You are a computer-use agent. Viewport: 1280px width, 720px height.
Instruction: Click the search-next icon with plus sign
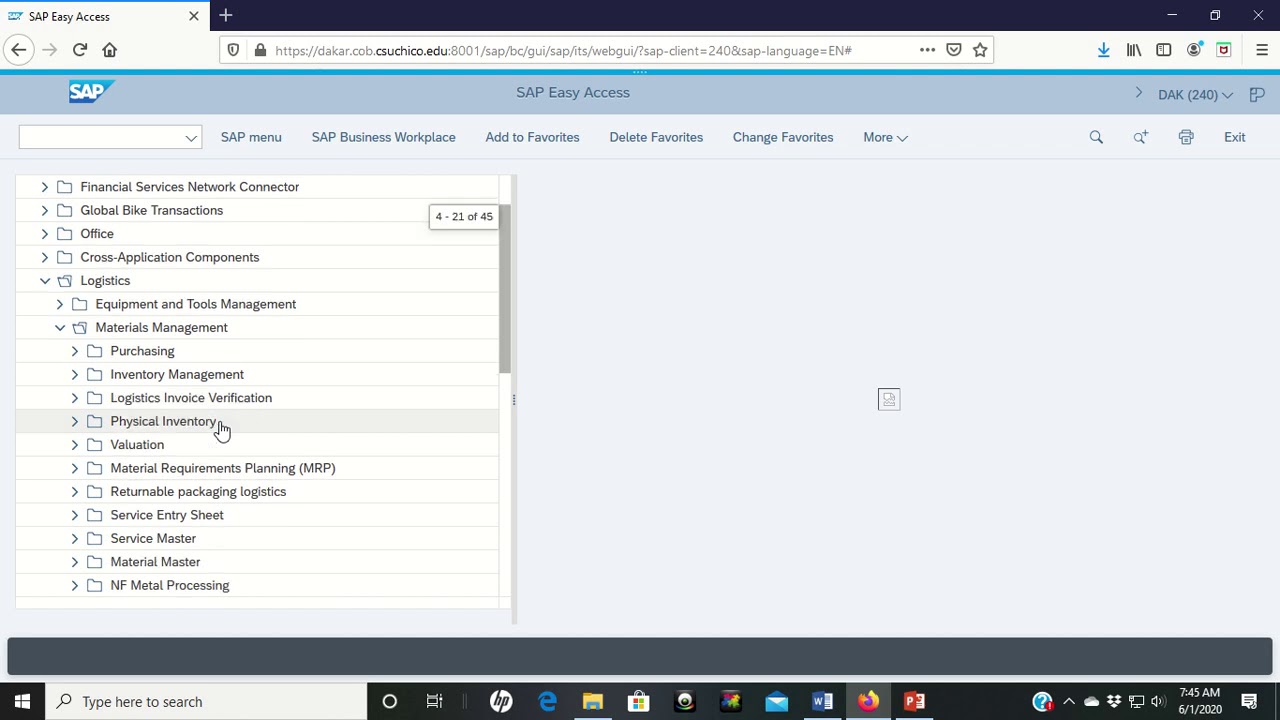point(1140,137)
